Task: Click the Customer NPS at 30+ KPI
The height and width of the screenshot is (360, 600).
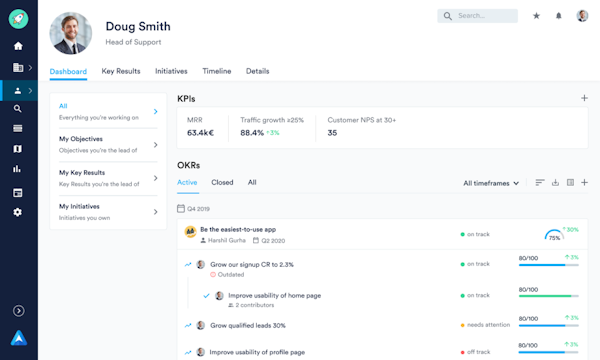Action: 362,127
